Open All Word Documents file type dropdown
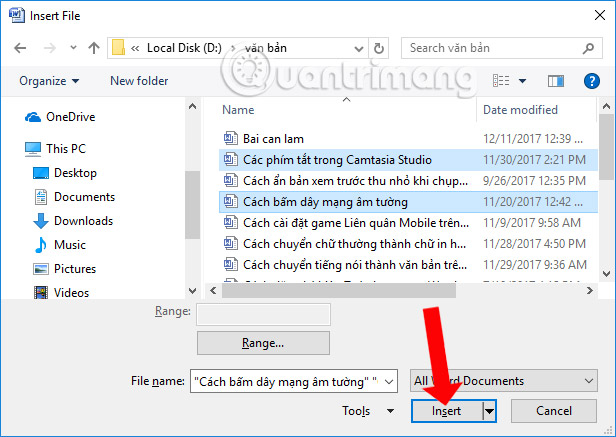Image resolution: width=616 pixels, height=437 pixels. [504, 380]
